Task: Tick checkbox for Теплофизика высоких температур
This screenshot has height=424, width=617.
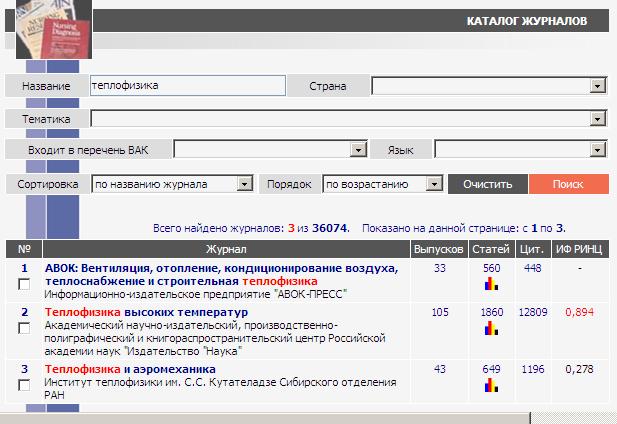Action: [x=24, y=328]
